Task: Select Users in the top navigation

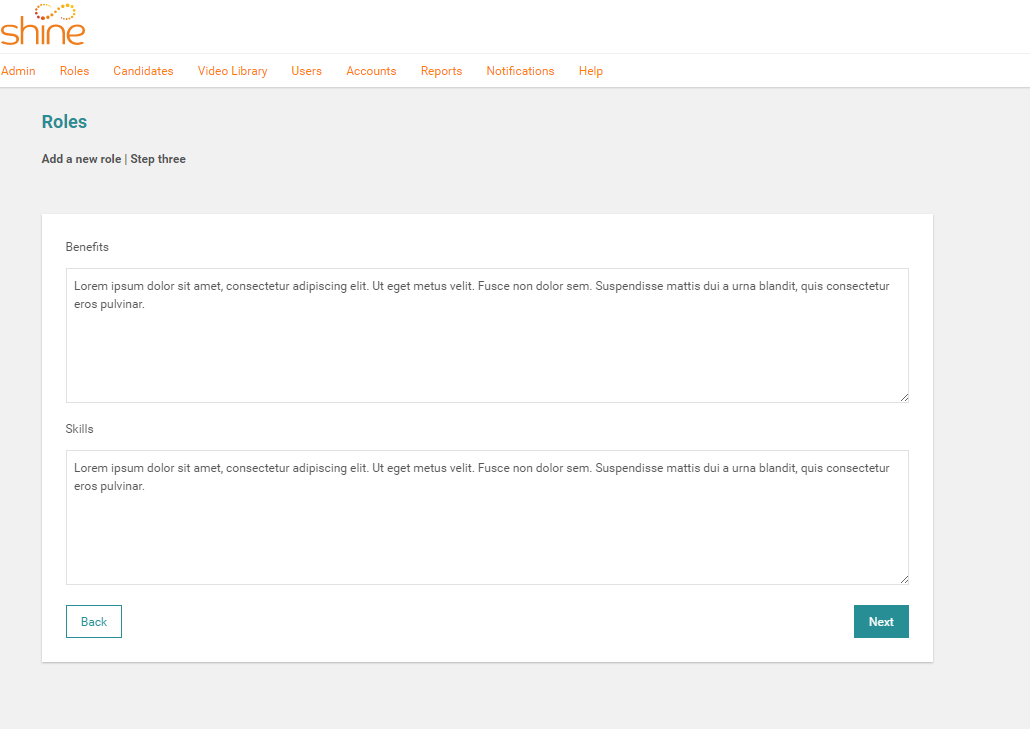Action: click(306, 71)
